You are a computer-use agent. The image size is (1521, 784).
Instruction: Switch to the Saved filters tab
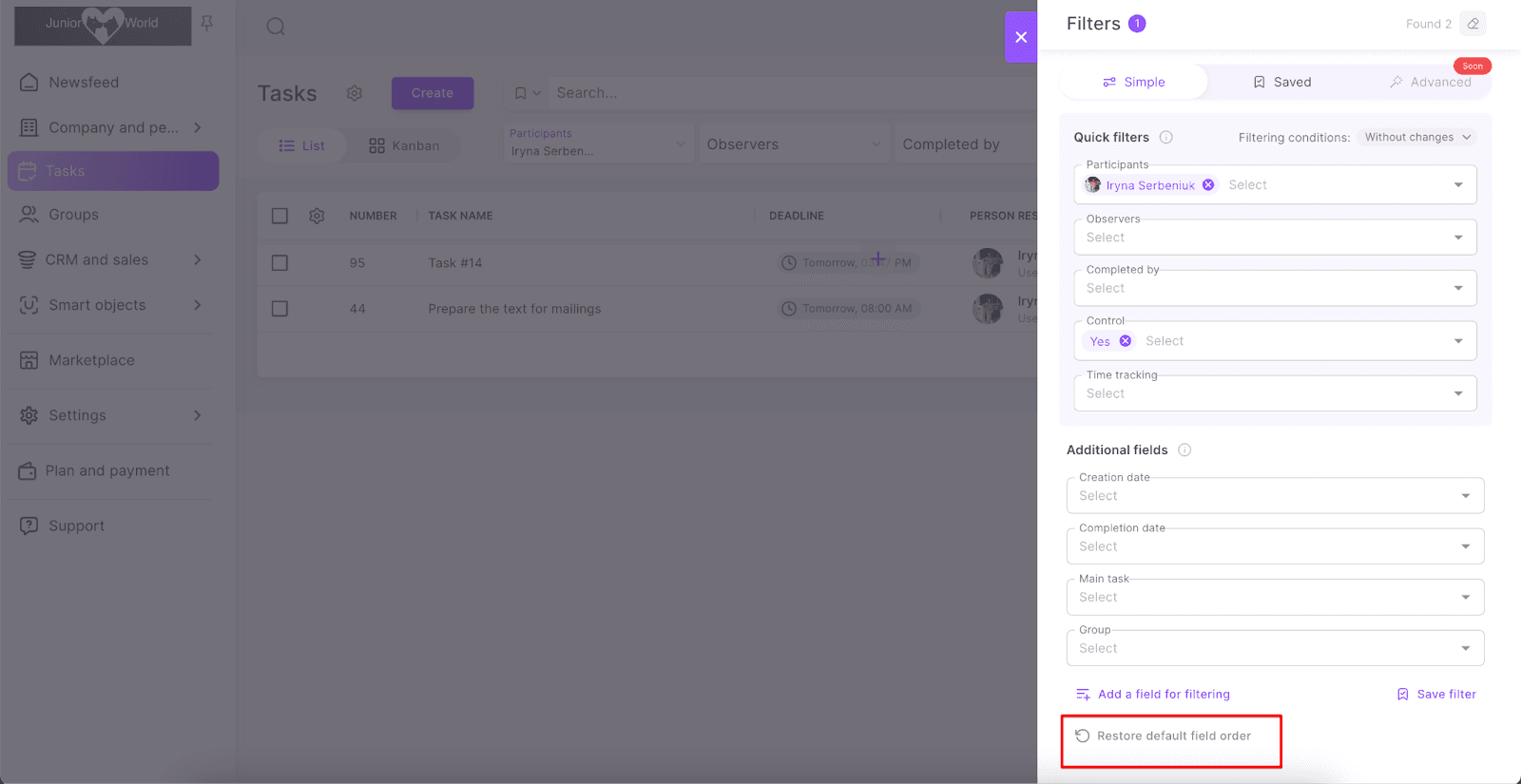pos(1281,83)
